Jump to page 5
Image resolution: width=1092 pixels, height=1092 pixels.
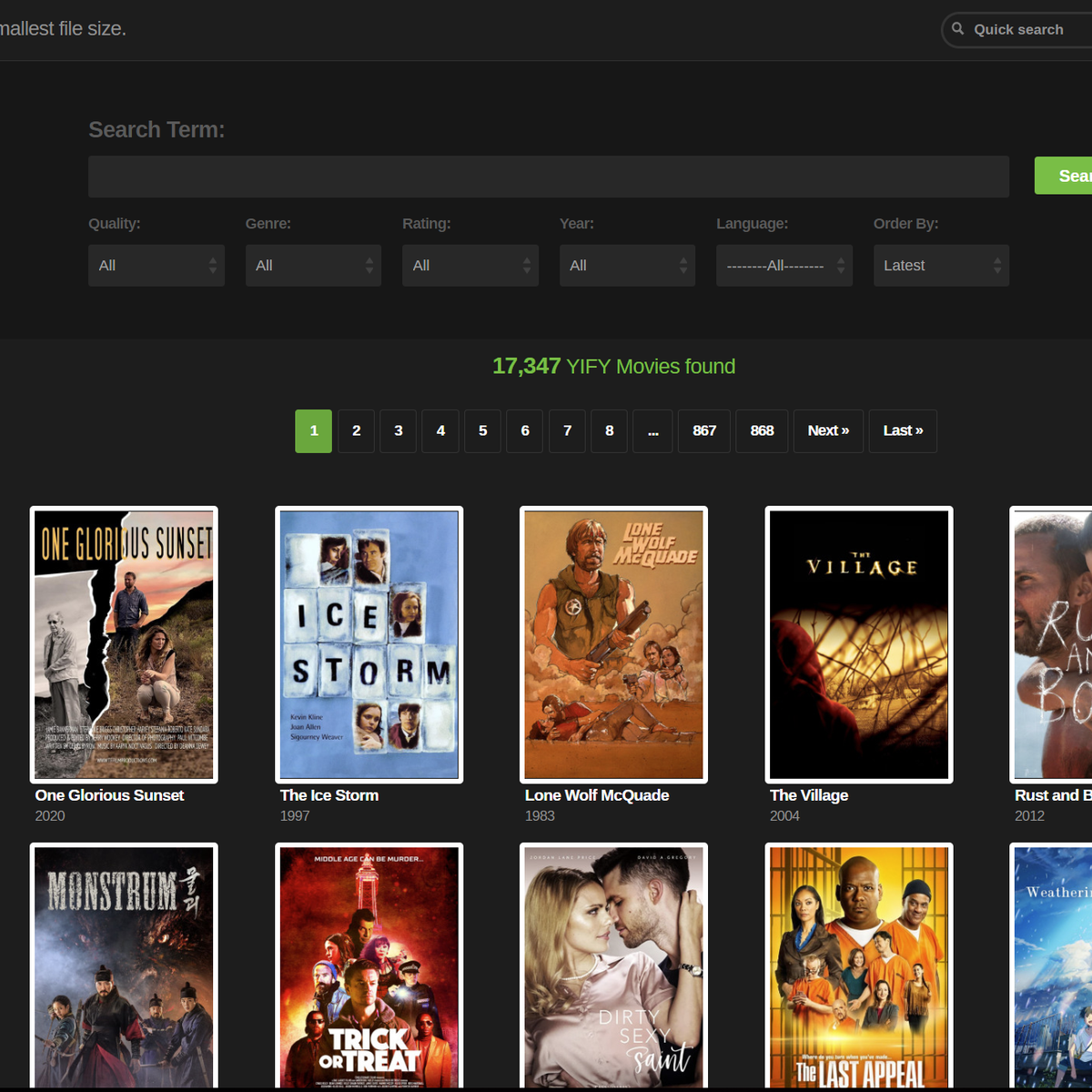click(x=482, y=431)
